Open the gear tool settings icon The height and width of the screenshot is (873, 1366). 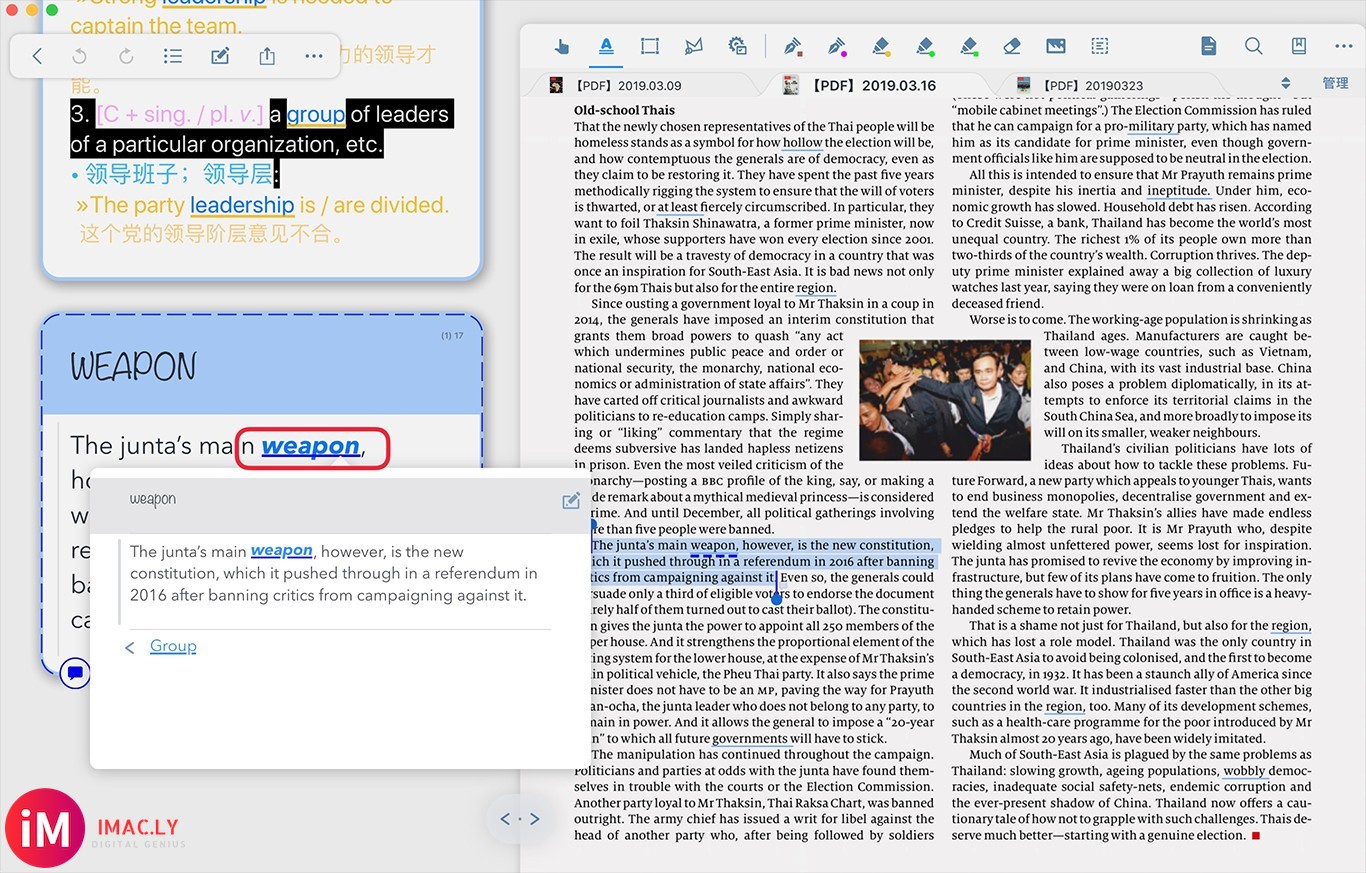click(737, 46)
